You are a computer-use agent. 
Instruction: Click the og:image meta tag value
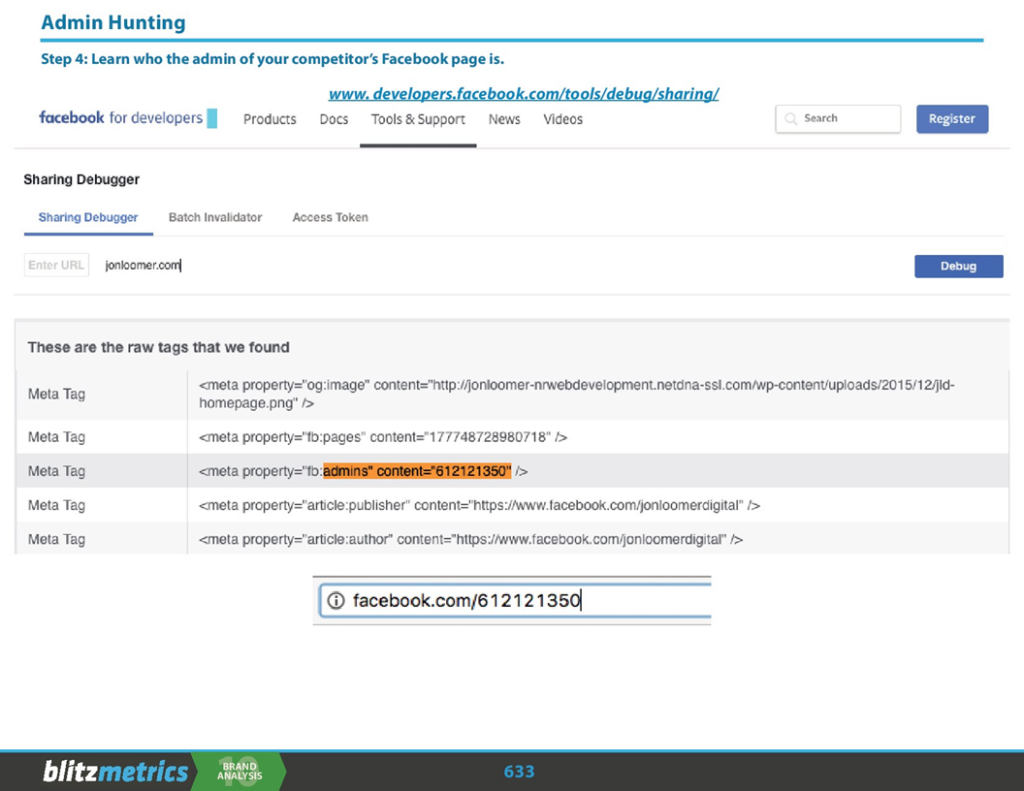(577, 394)
